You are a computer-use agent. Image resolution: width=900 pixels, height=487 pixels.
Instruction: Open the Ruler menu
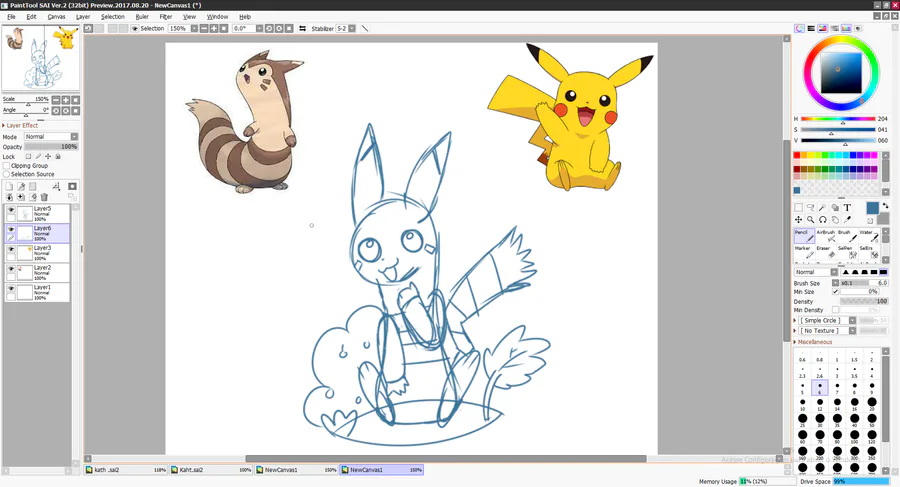pyautogui.click(x=142, y=17)
